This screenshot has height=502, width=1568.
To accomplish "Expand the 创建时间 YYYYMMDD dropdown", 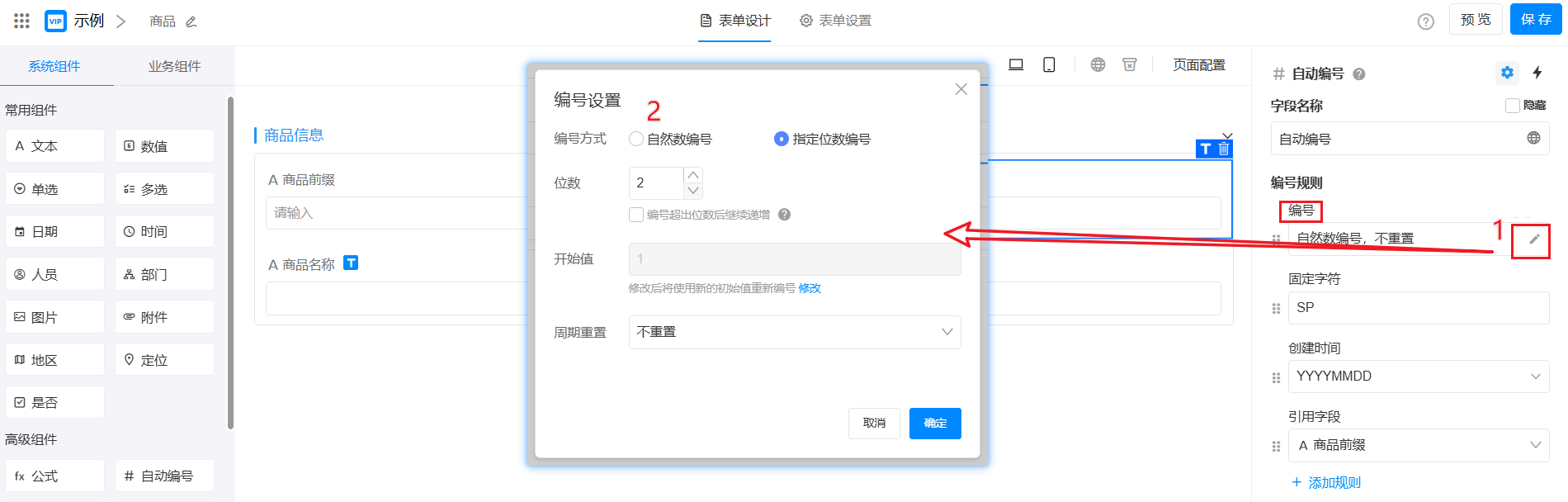I will (1418, 376).
